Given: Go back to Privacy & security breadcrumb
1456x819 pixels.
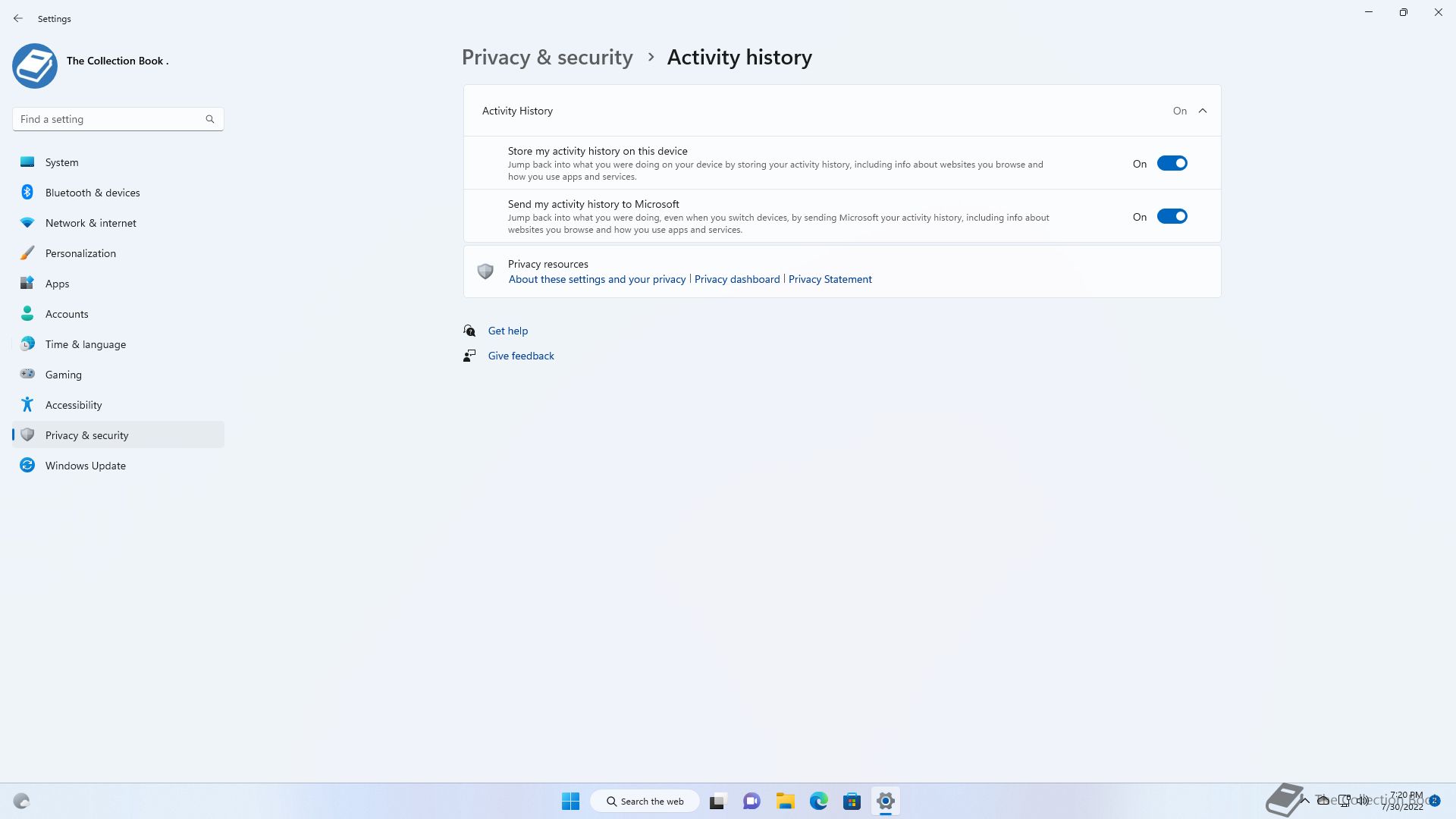Looking at the screenshot, I should (547, 58).
